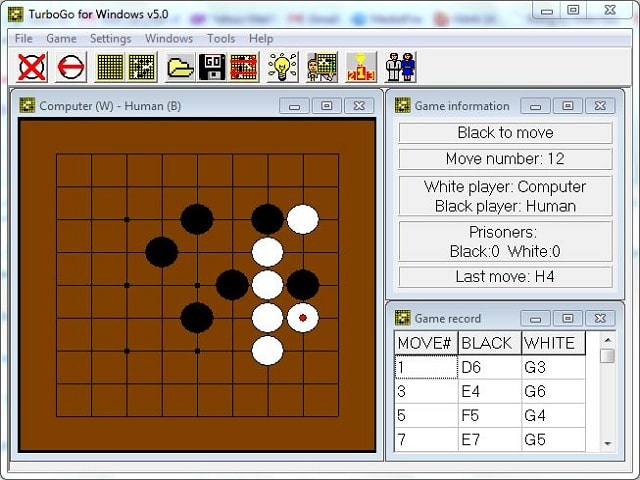Click the white stone marked with red dot
Screen dimensions: 640x480
[x=303, y=318]
